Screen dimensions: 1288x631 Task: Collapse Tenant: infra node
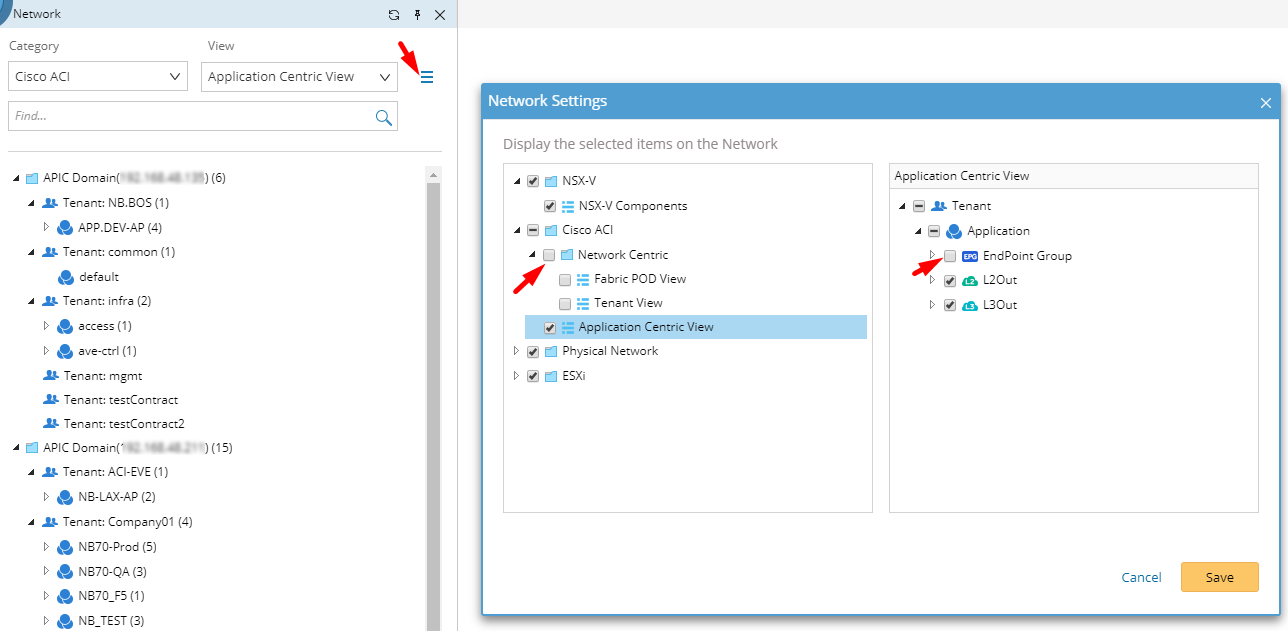click(x=31, y=301)
